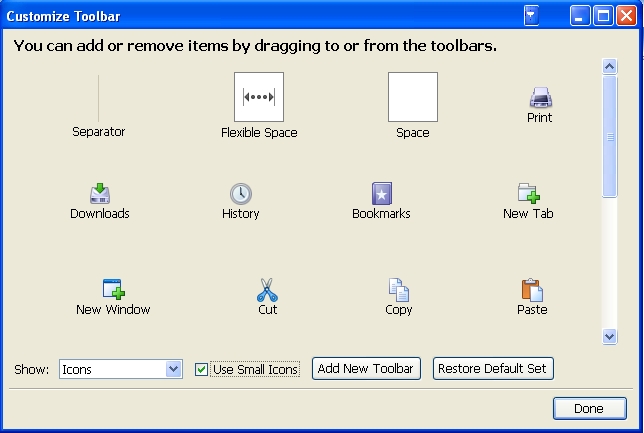Click the 'Downloads' label text

tap(100, 214)
